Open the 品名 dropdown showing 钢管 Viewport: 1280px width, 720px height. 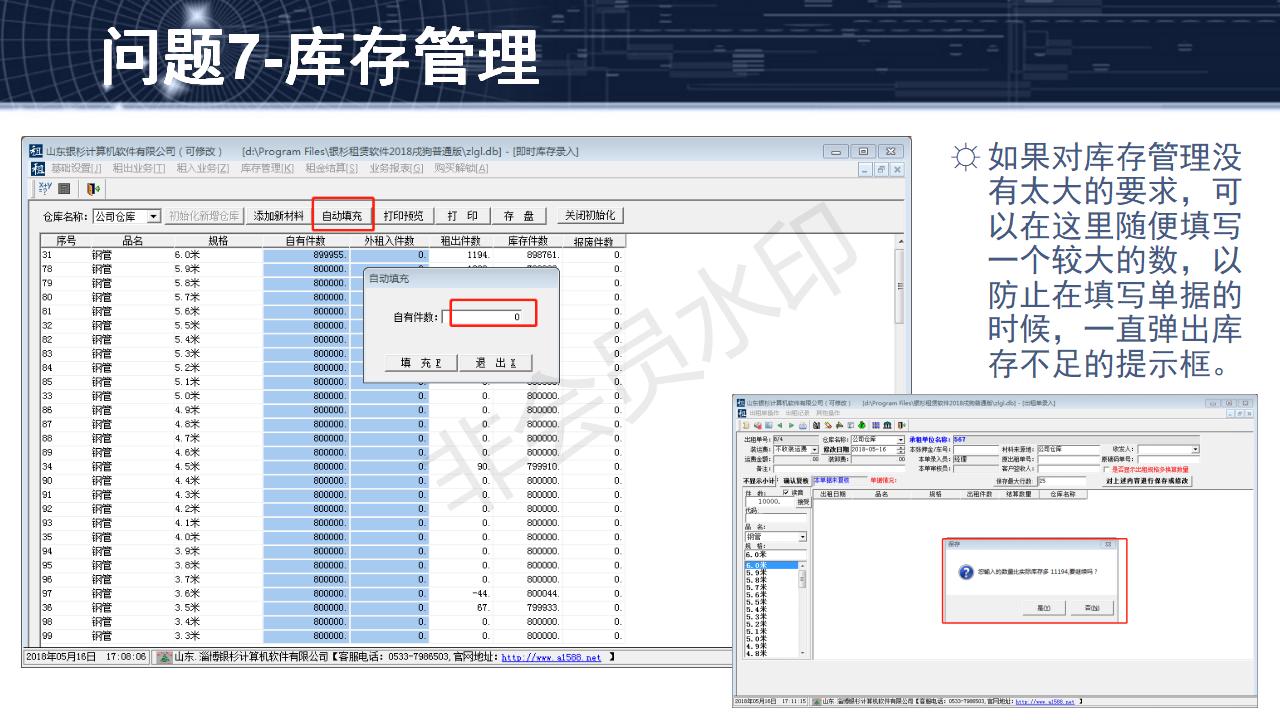[802, 538]
